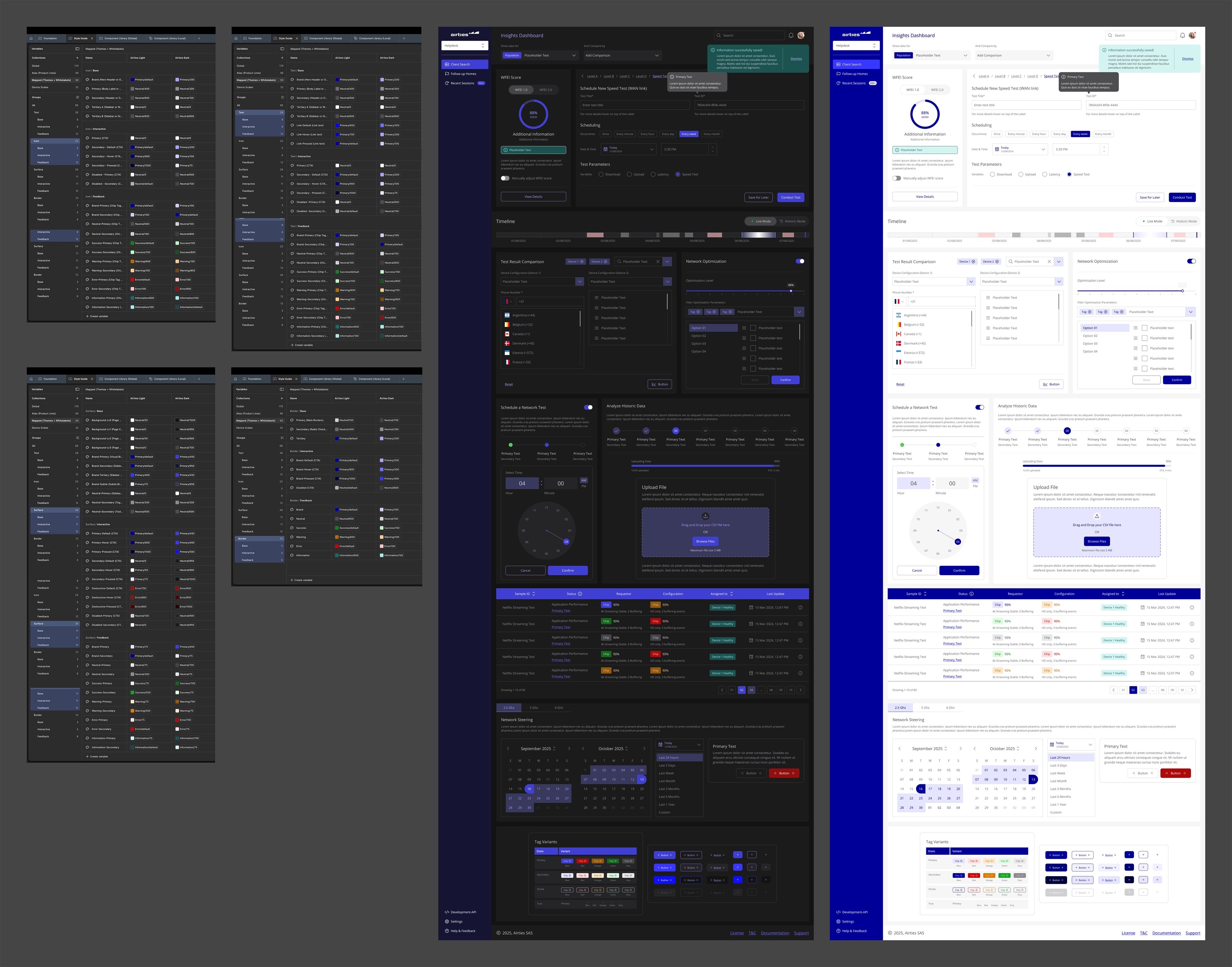Sort by Assigned to in light table header
This screenshot has width=1232, height=967.
(1123, 594)
